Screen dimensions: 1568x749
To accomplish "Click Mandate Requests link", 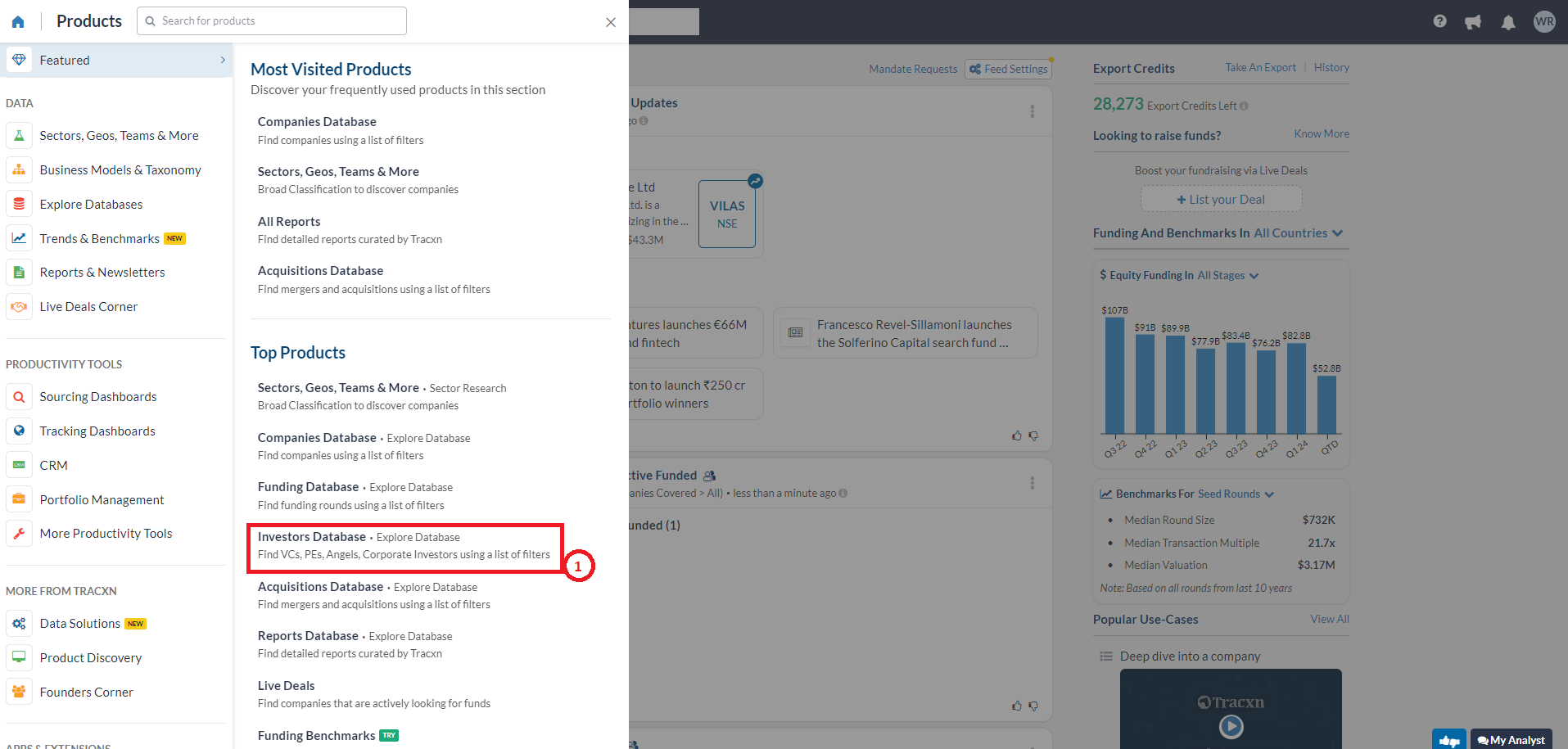I will (913, 69).
